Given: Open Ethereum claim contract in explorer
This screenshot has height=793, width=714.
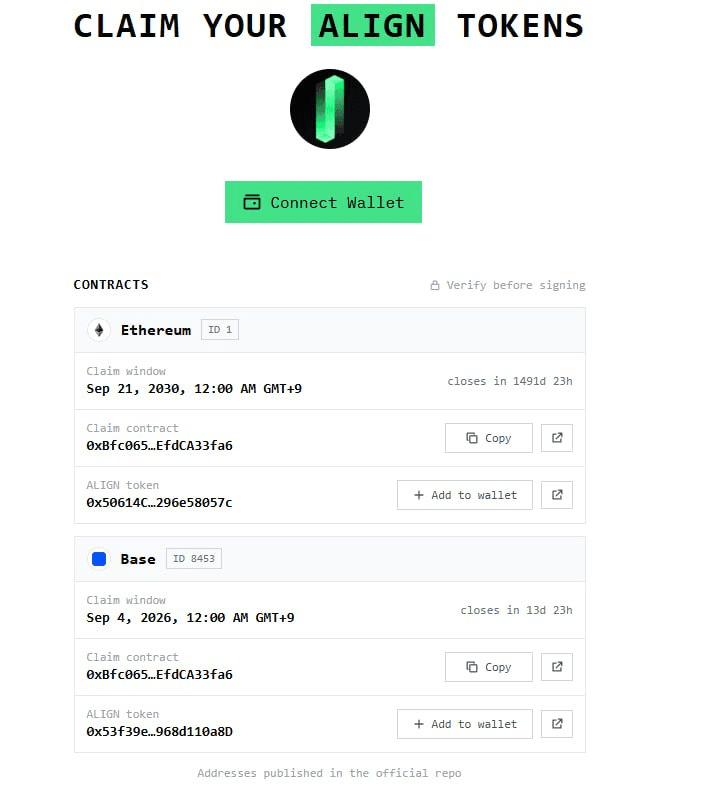Looking at the screenshot, I should (557, 438).
